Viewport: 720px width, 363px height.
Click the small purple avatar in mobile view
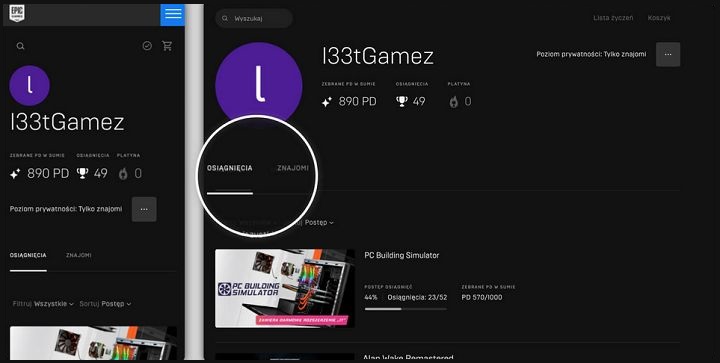(29, 85)
